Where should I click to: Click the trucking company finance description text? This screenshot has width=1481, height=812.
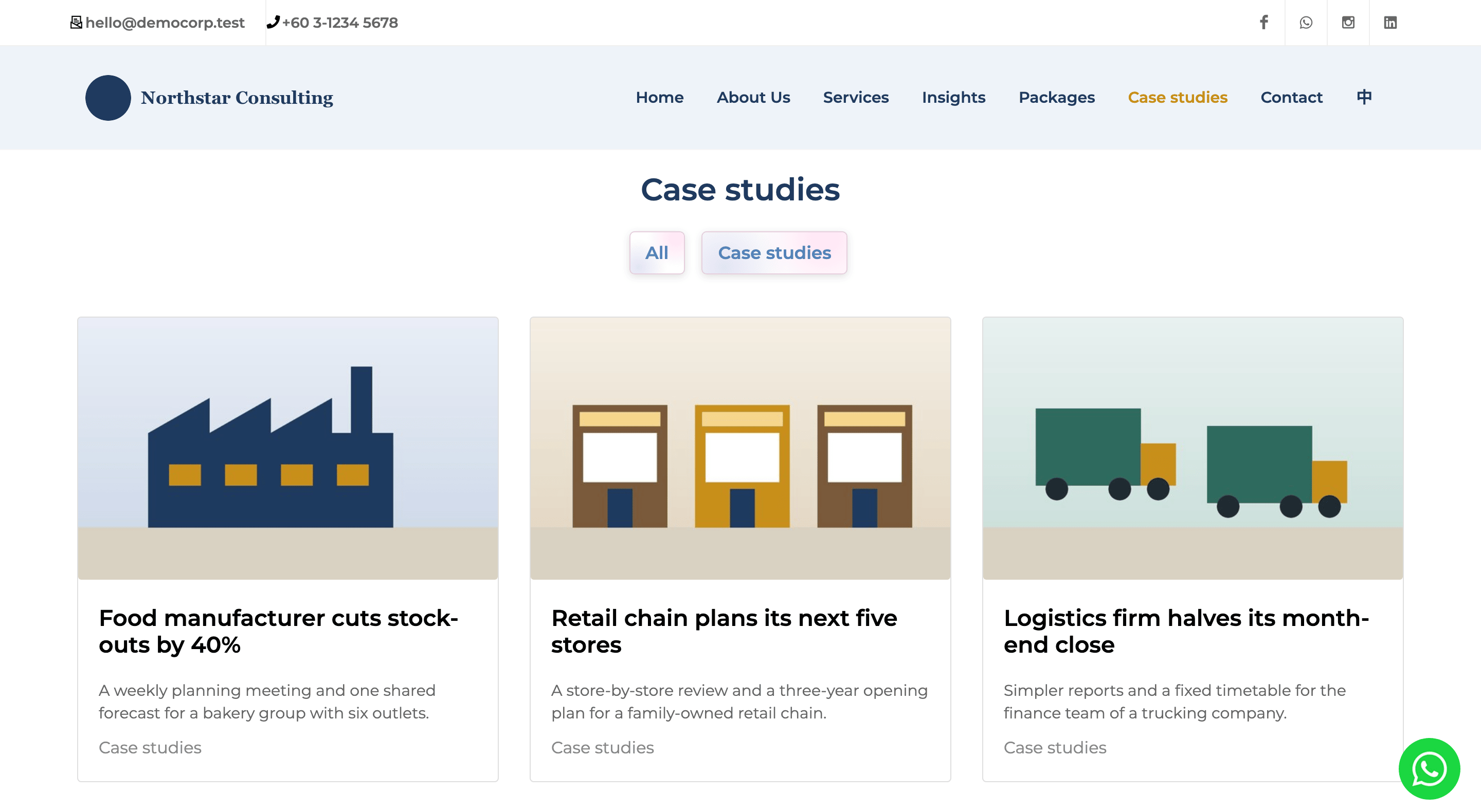[x=1175, y=702]
